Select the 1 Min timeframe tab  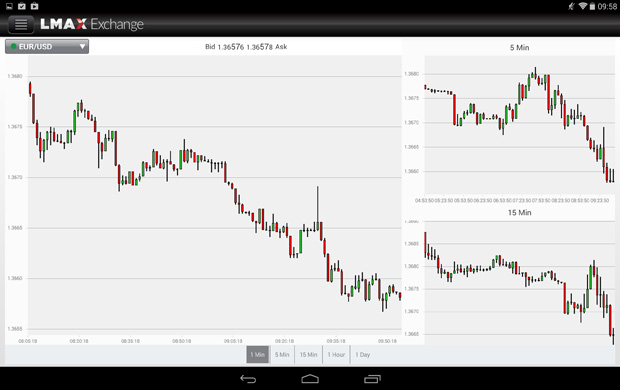(257, 354)
